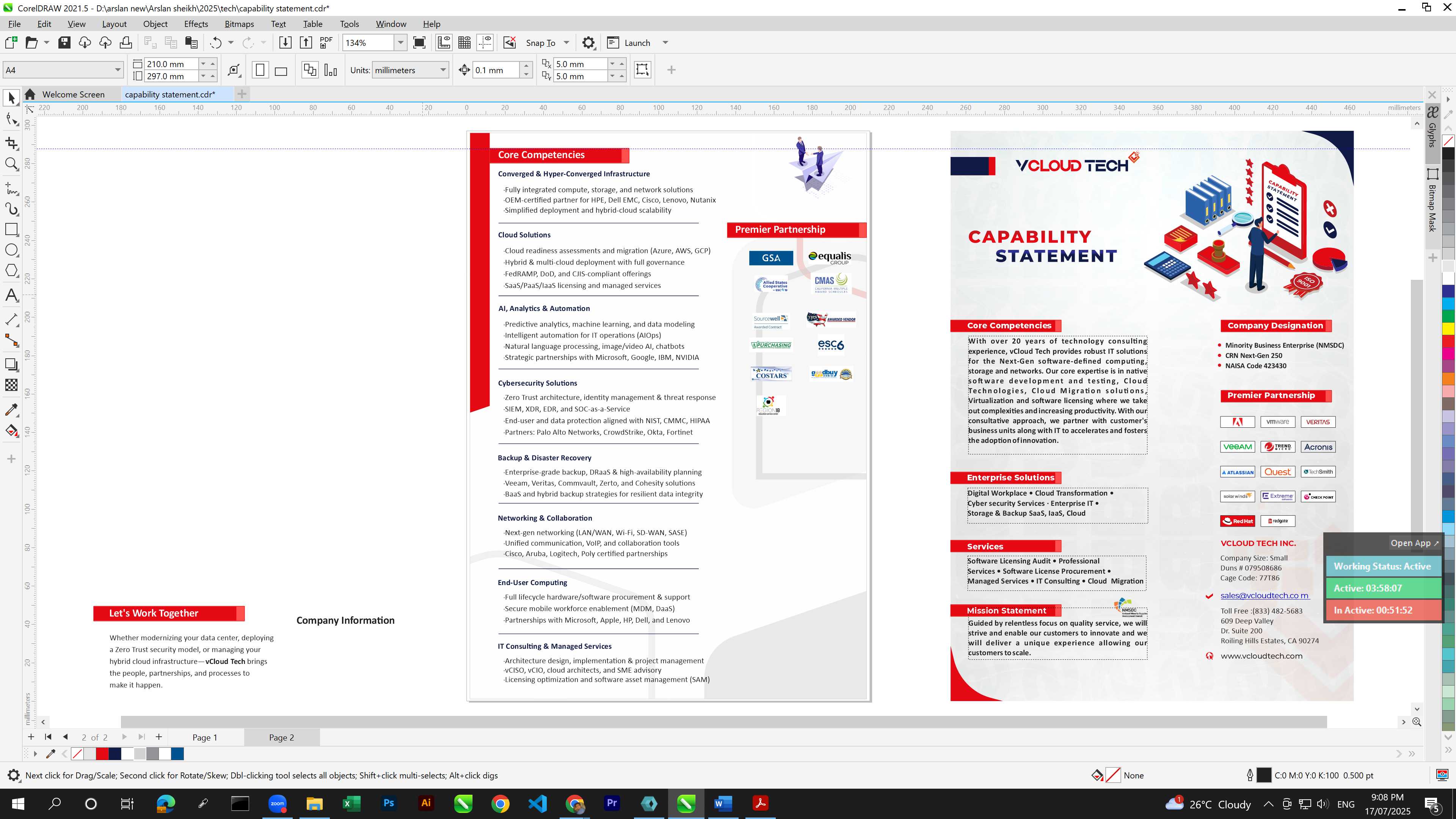Expand the document palette flyout arrow
1456x819 pixels.
[35, 754]
